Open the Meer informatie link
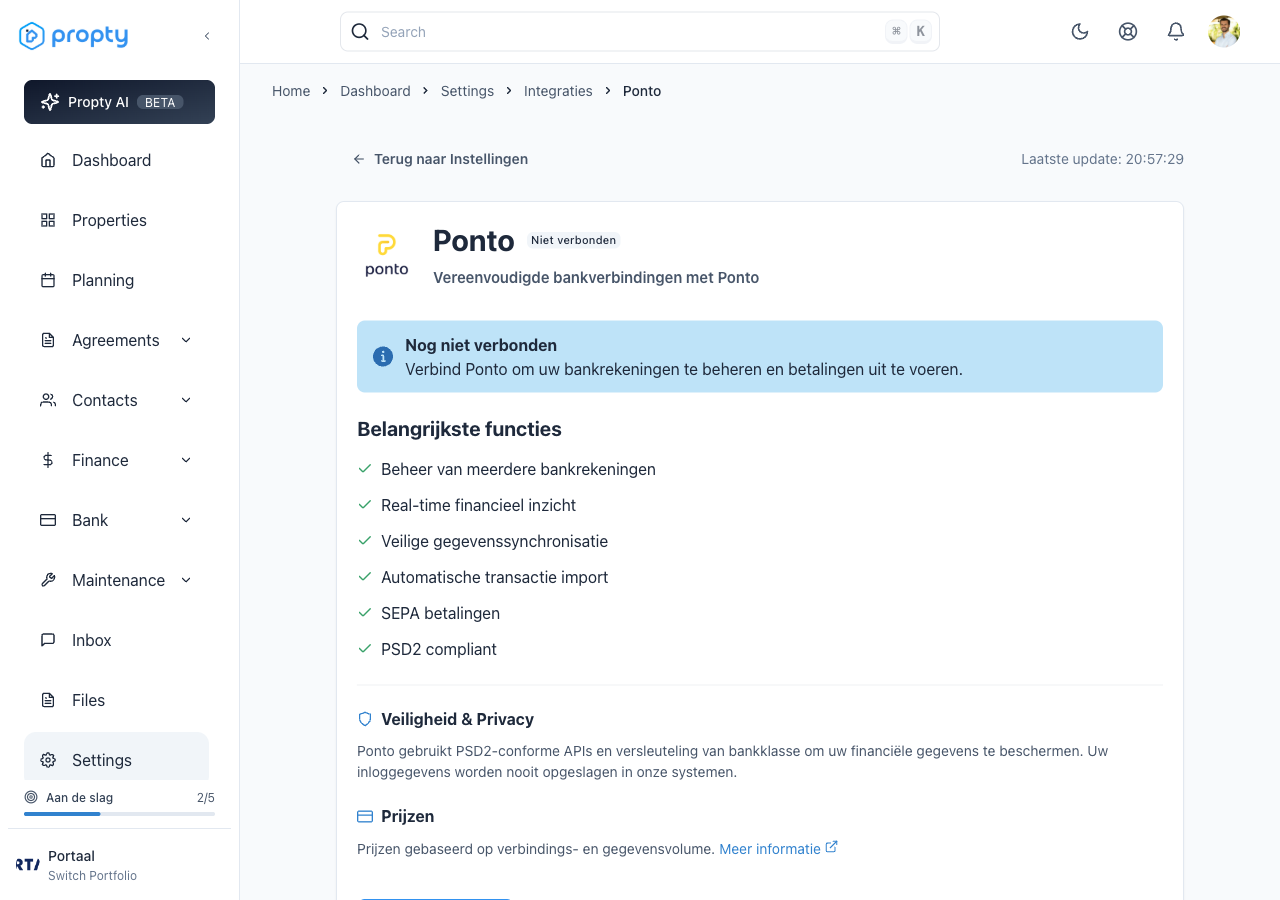 point(770,849)
